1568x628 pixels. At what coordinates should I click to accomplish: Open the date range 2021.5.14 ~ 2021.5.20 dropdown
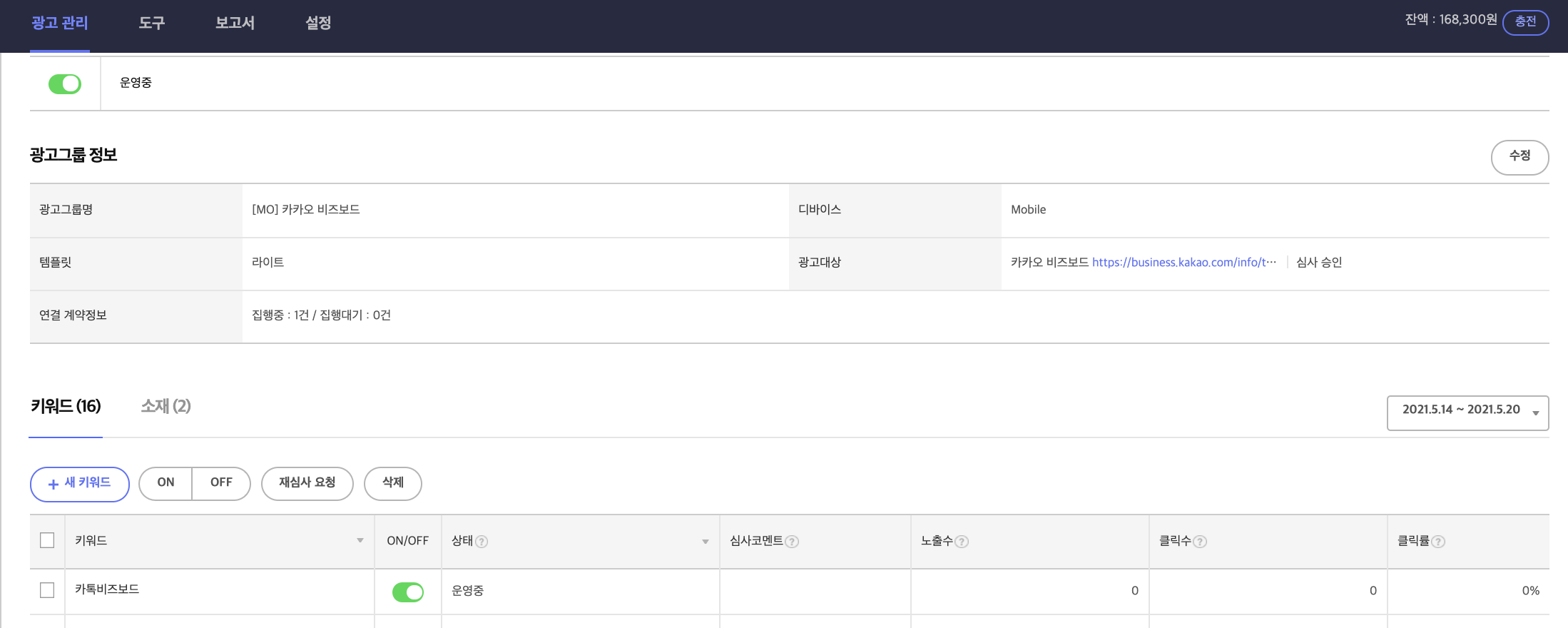(x=1467, y=412)
